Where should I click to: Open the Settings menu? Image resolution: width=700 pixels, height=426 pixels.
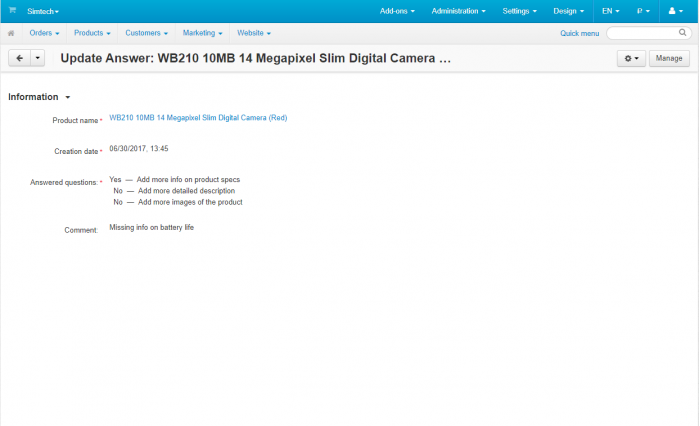pos(519,11)
